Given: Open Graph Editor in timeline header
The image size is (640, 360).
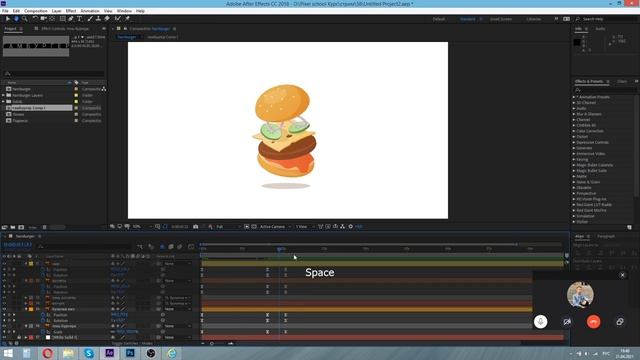Looking at the screenshot, I should pyautogui.click(x=191, y=247).
